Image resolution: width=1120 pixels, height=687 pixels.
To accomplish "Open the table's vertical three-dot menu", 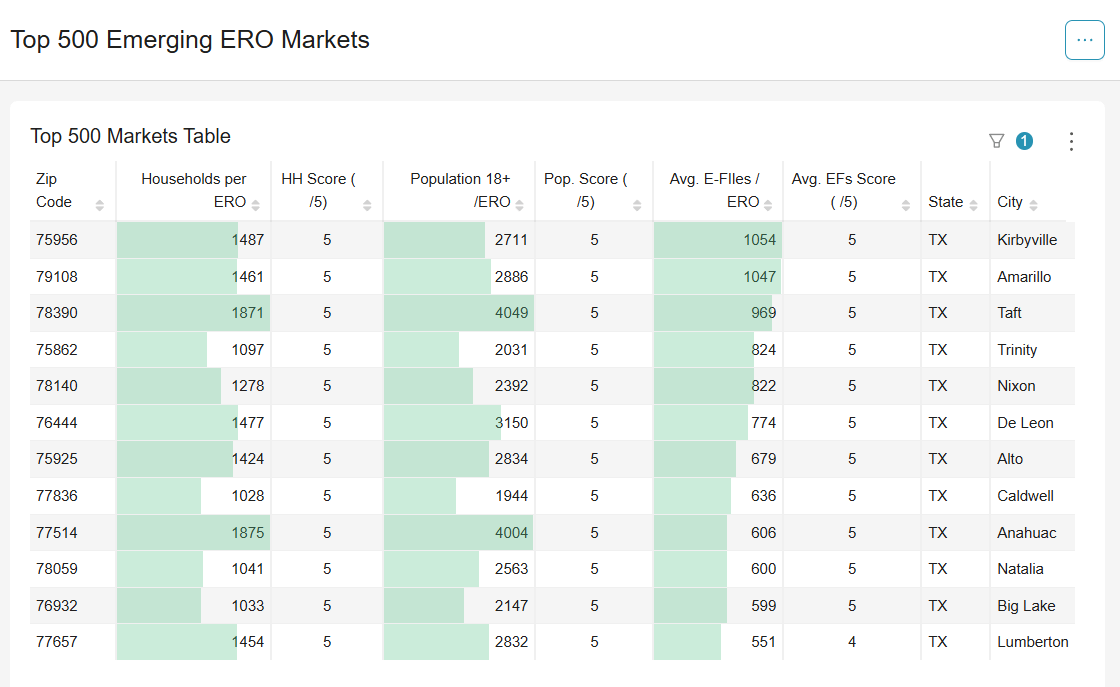I will click(x=1071, y=141).
